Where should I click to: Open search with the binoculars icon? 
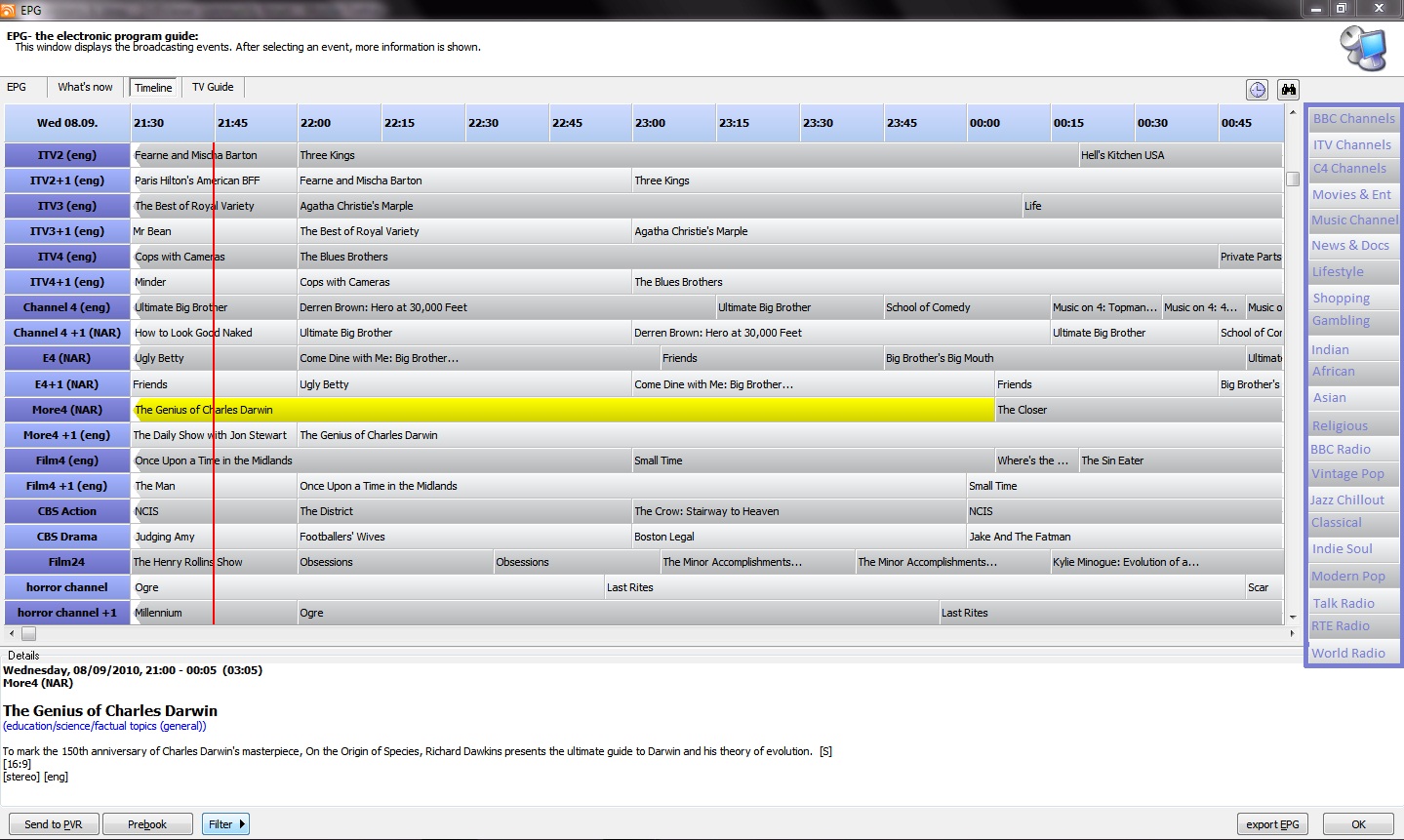1289,90
